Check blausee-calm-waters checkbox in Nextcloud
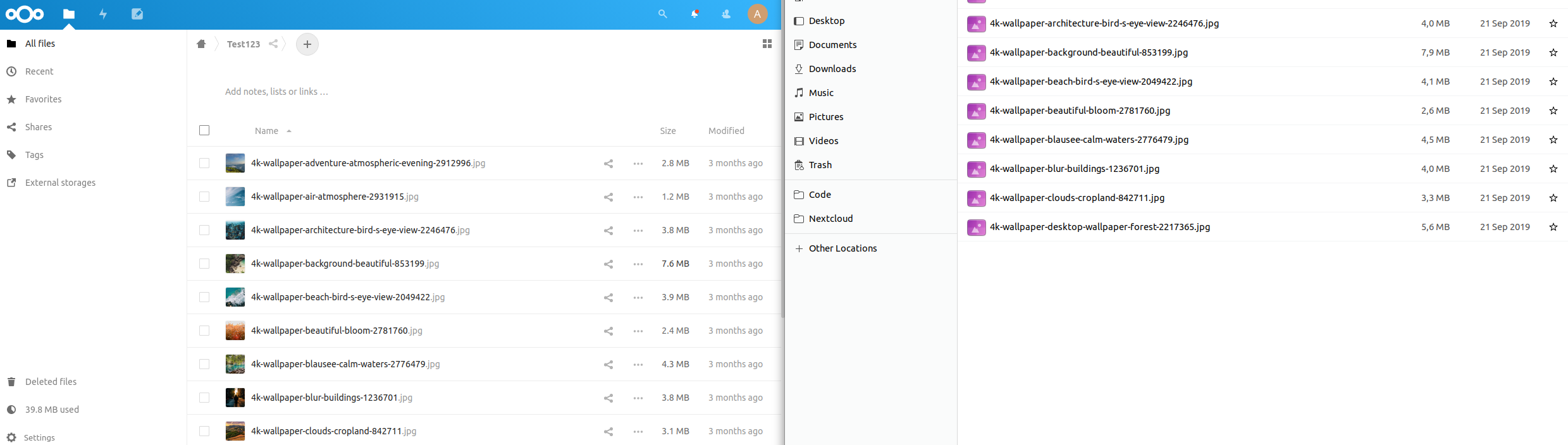Viewport: 1568px width, 445px height. click(x=204, y=364)
